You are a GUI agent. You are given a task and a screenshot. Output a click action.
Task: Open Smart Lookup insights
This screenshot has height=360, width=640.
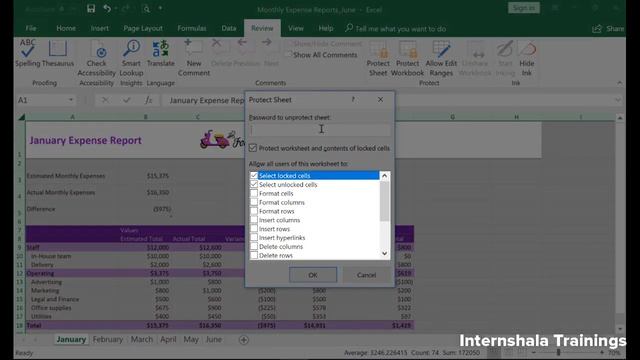pyautogui.click(x=131, y=58)
